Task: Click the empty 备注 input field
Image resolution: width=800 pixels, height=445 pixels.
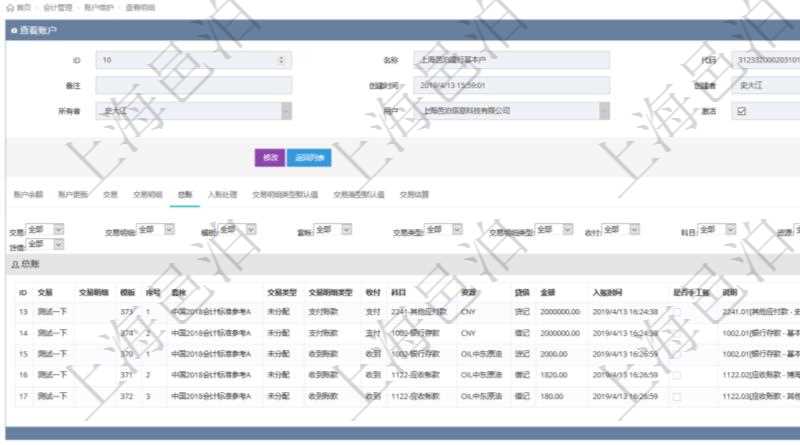Action: pyautogui.click(x=194, y=85)
